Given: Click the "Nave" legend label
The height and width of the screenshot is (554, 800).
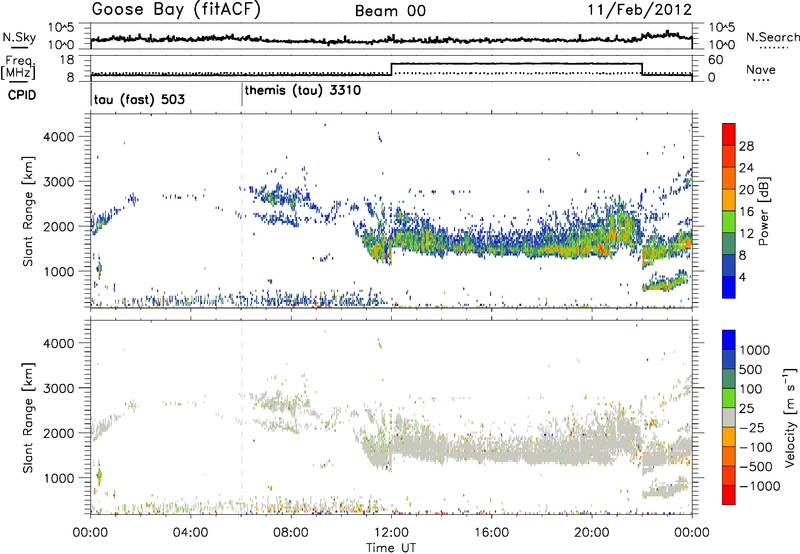Looking at the screenshot, I should pyautogui.click(x=760, y=69).
